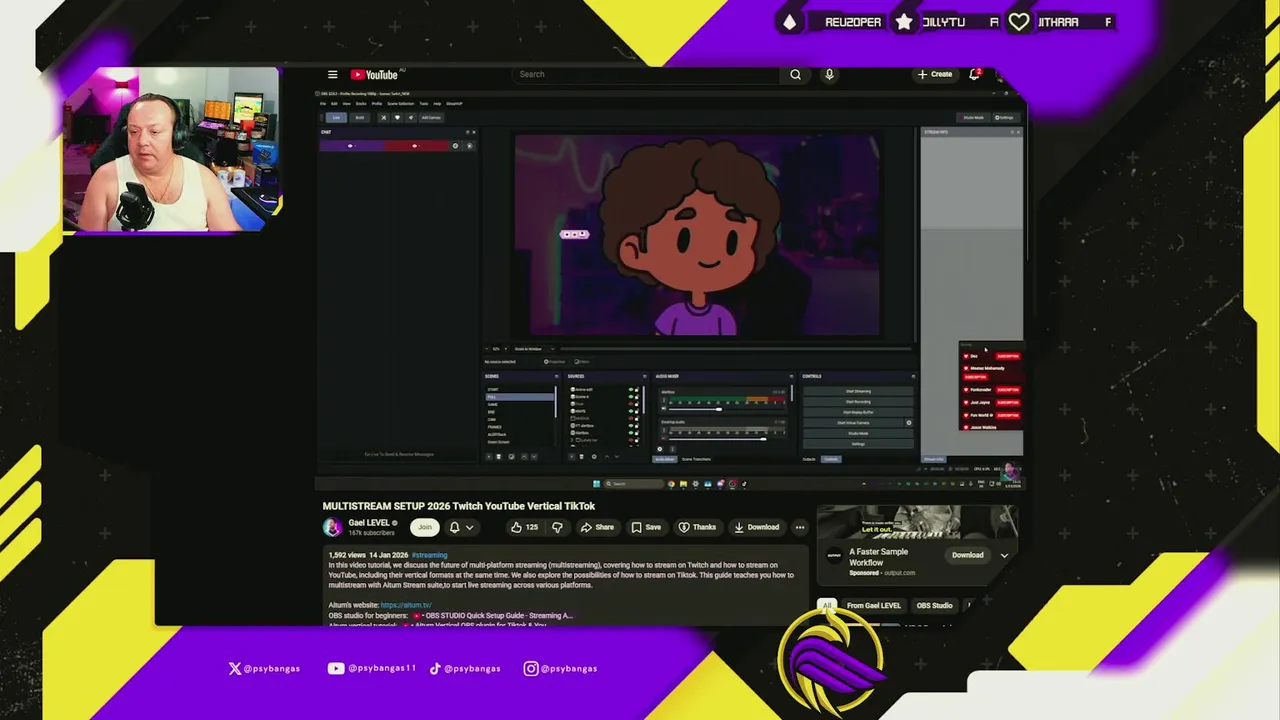This screenshot has height=720, width=1280.
Task: Open the Gael LEVEL channel avatar
Action: (x=333, y=527)
